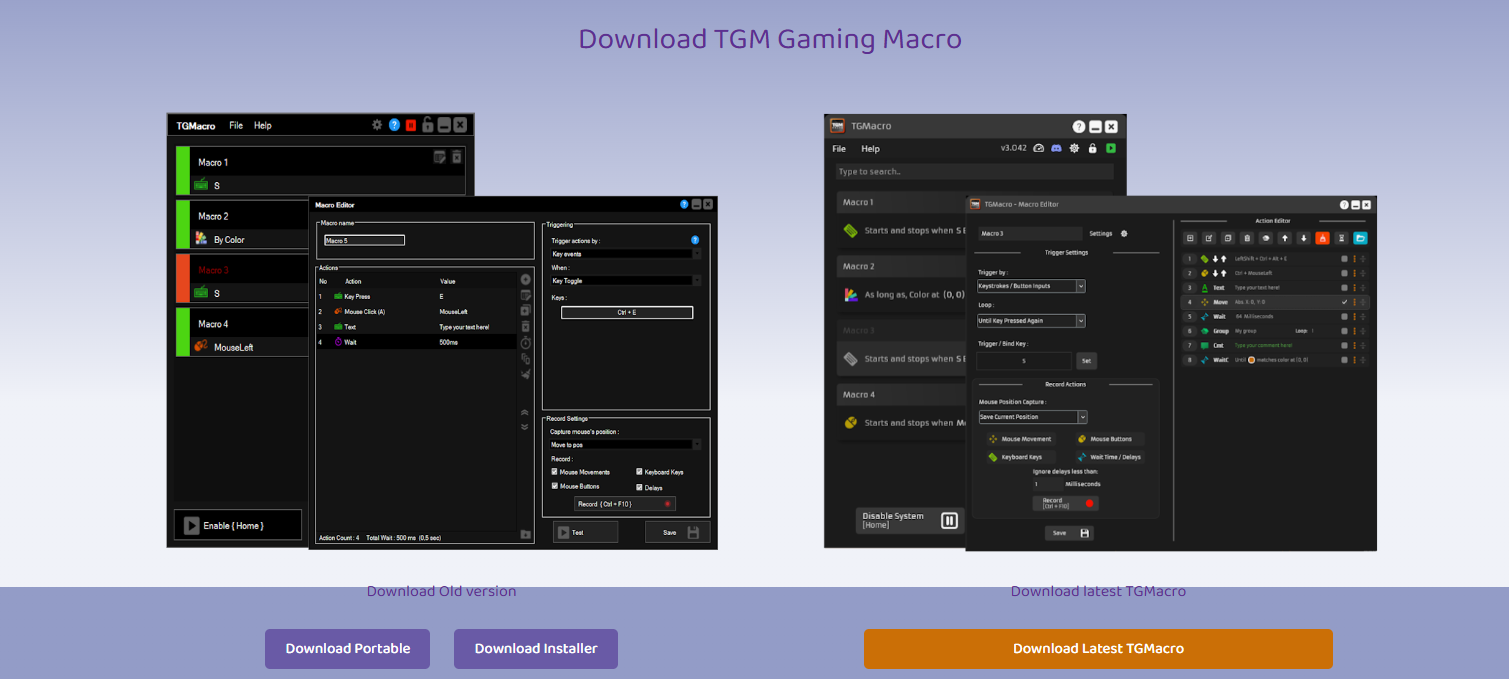Open File menu in old TGMacro window

click(236, 125)
